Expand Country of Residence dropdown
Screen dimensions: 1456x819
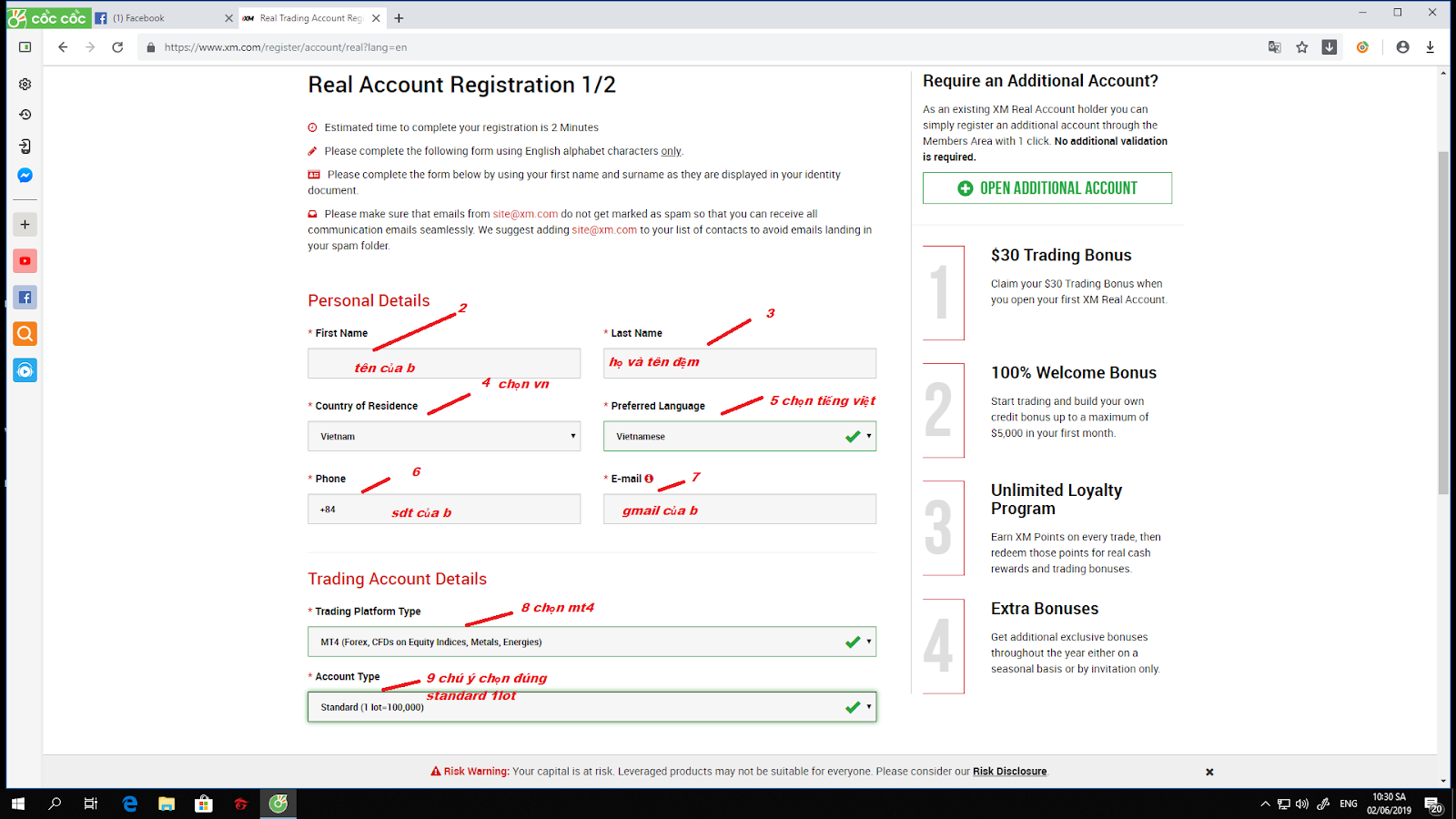pos(444,436)
